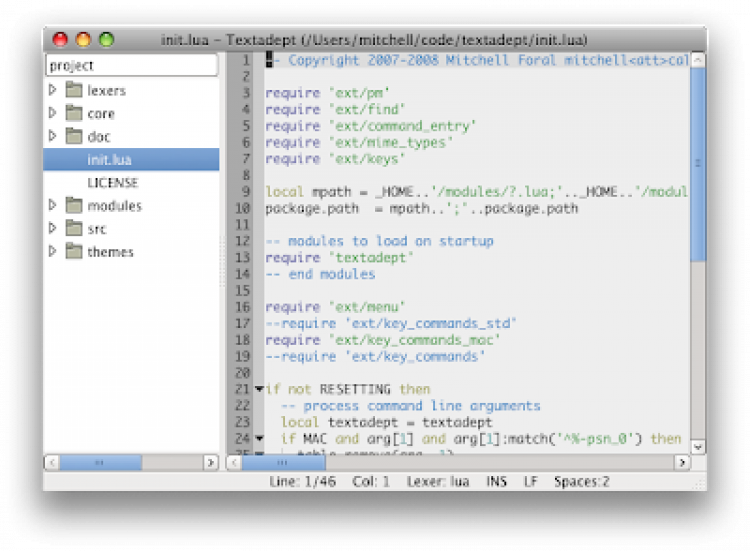Click the "require 'ext/mime_types'" line
750x551 pixels.
(359, 143)
